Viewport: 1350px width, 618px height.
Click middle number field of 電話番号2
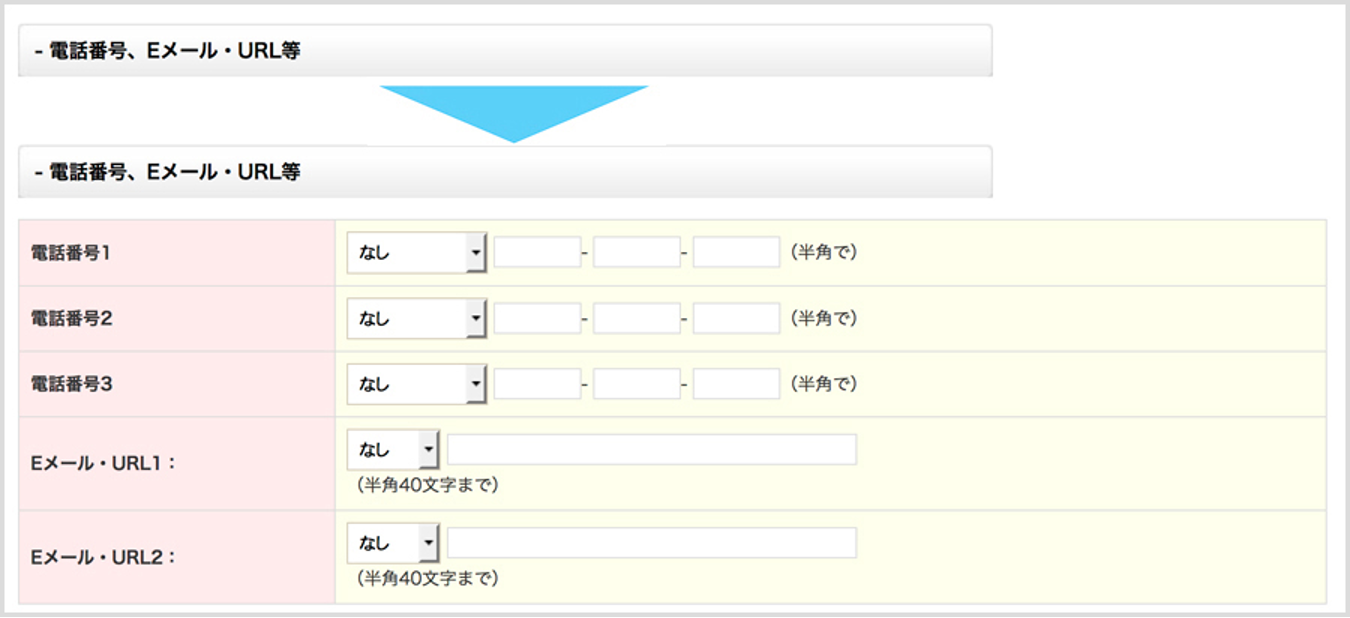(636, 319)
